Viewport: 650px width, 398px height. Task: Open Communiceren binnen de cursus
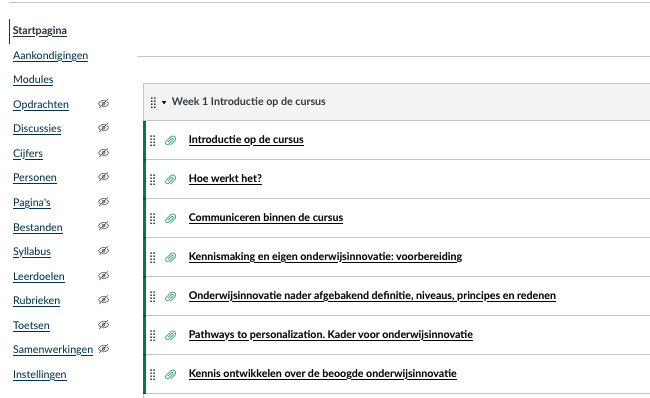(266, 218)
